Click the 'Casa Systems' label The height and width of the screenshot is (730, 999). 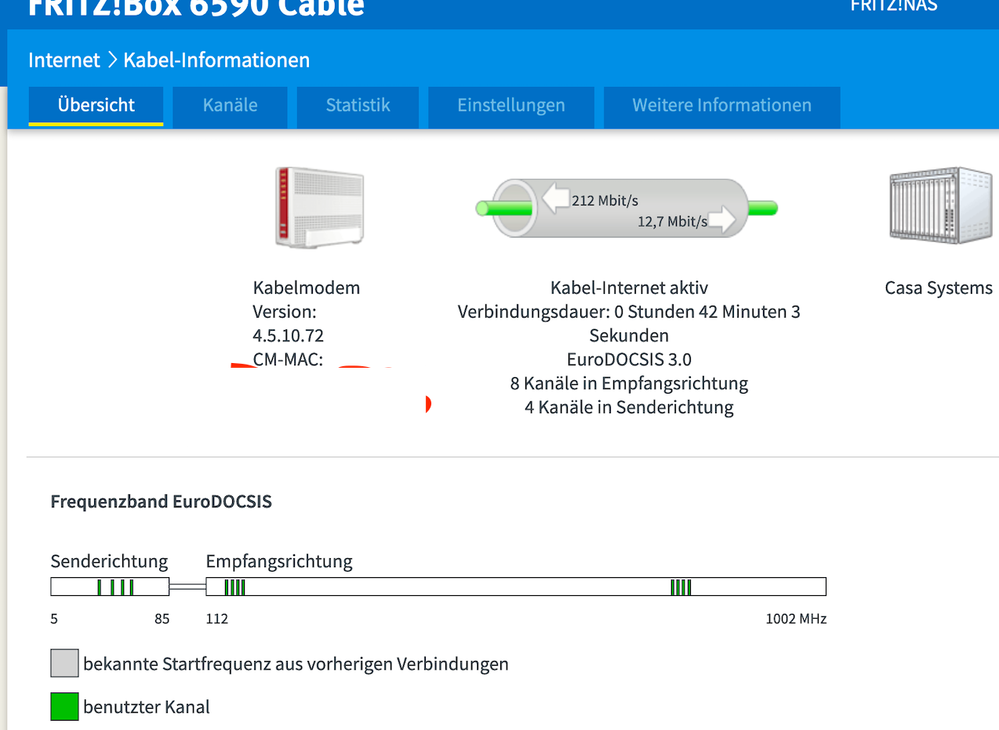point(938,288)
